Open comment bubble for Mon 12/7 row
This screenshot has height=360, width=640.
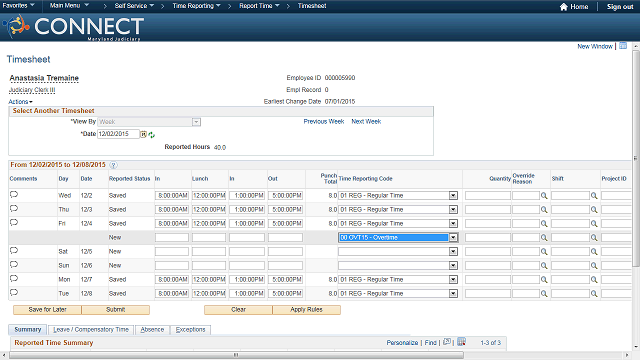tap(14, 278)
